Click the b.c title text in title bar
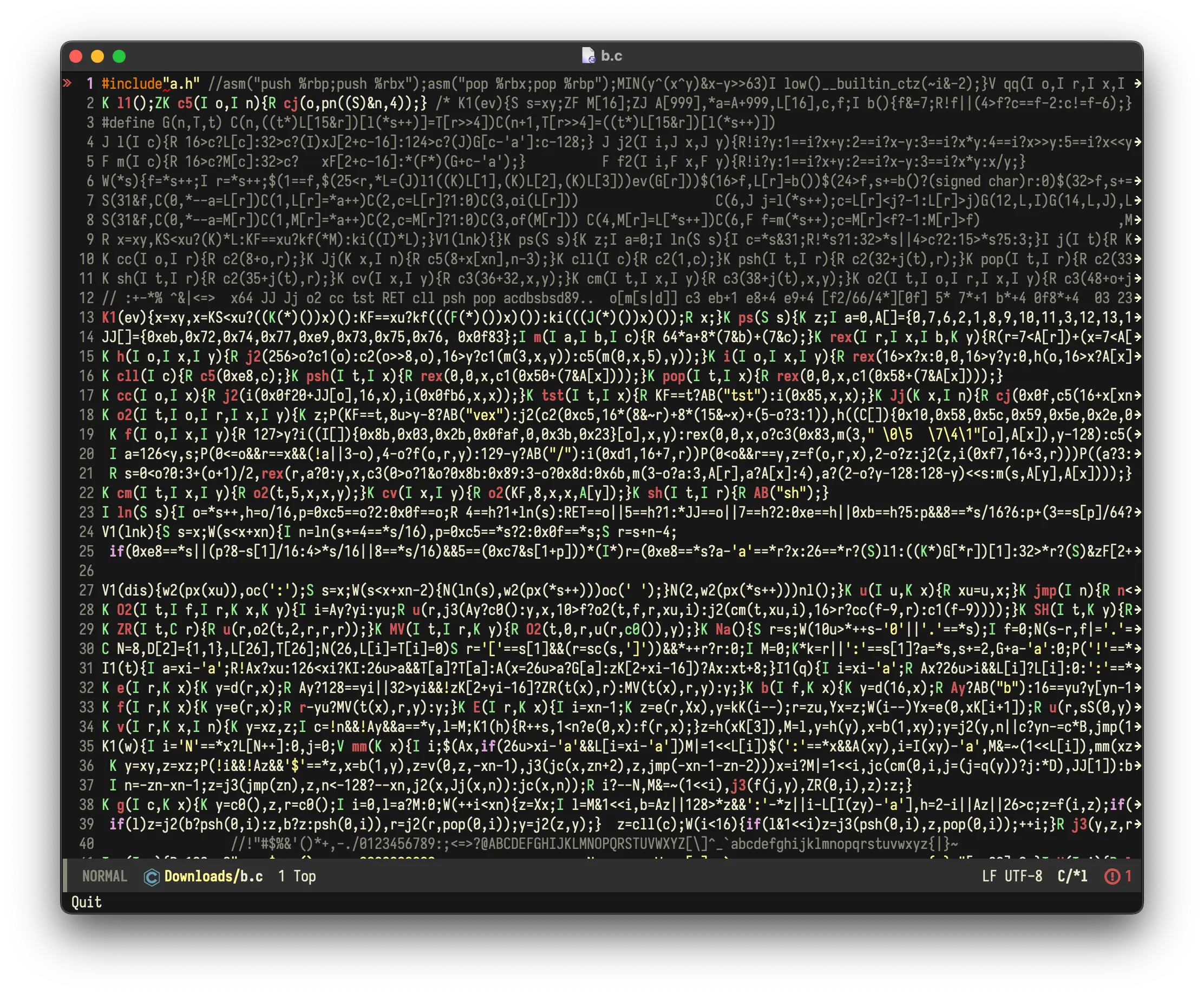The width and height of the screenshot is (1204, 994). [611, 56]
